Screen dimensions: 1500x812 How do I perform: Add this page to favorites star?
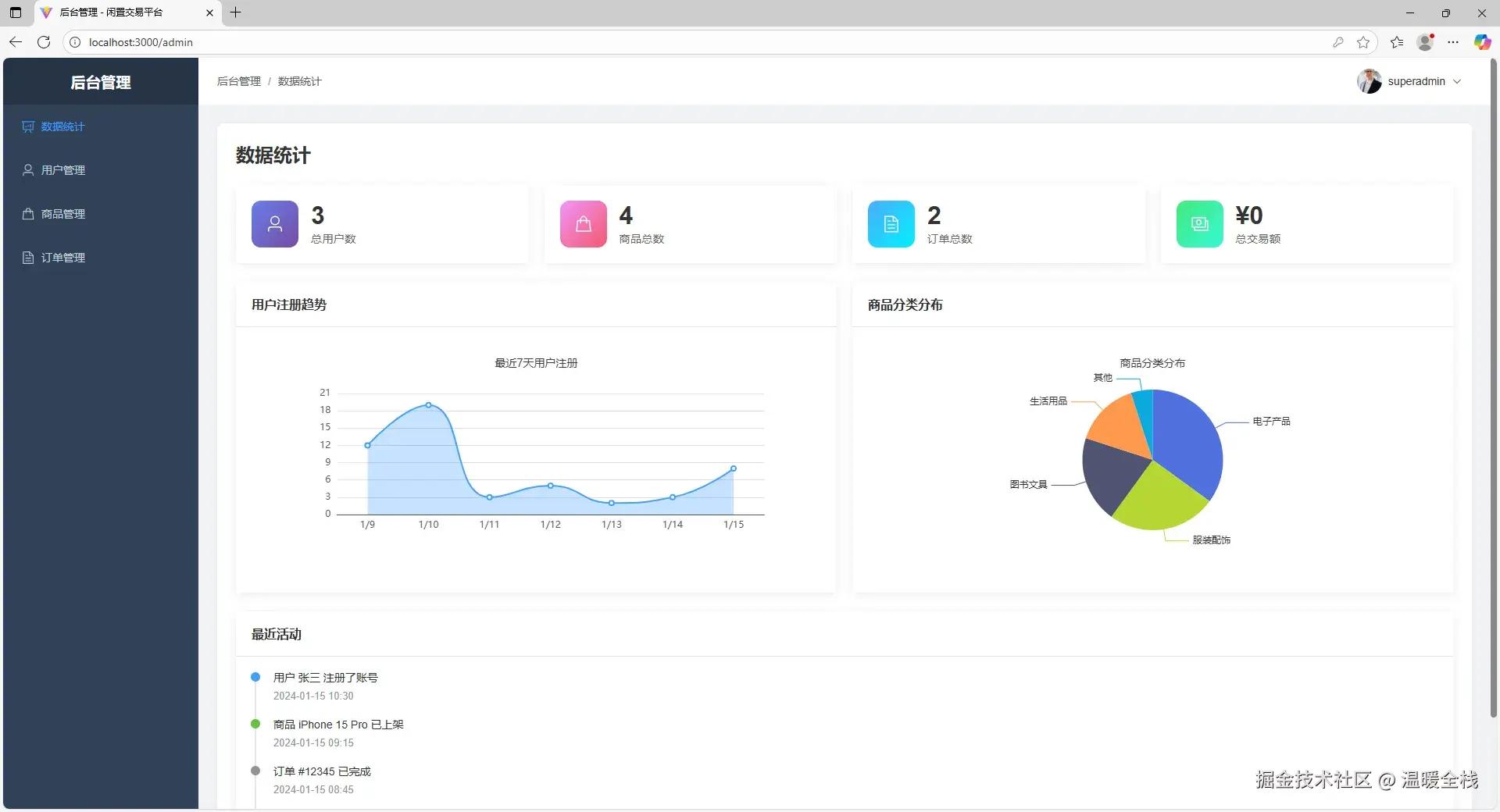[1363, 42]
